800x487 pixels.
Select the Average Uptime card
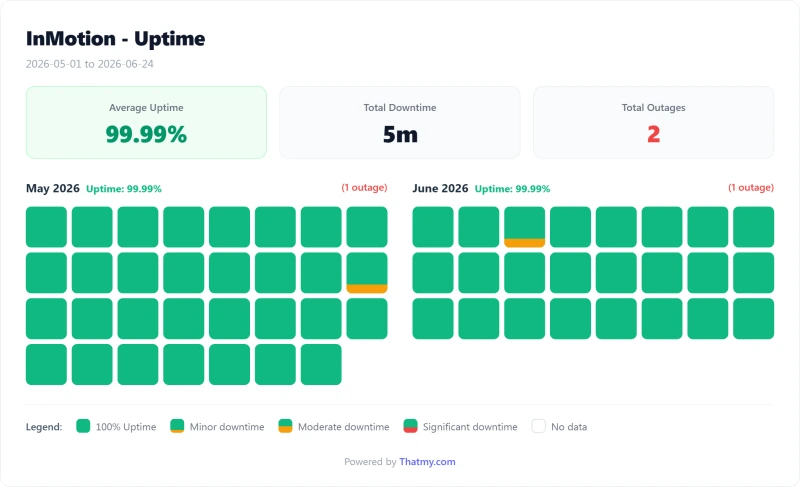click(x=146, y=122)
